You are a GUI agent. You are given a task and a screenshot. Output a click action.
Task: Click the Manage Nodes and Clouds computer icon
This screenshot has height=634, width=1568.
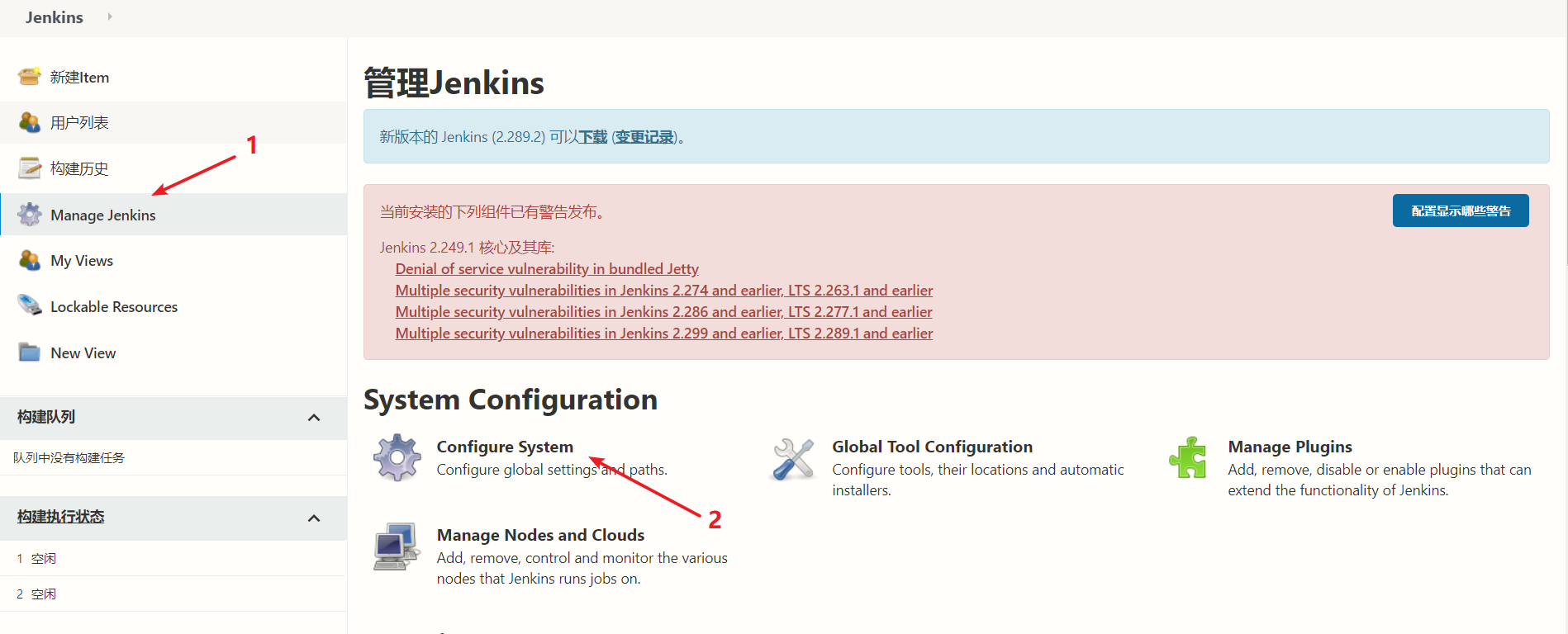(397, 546)
